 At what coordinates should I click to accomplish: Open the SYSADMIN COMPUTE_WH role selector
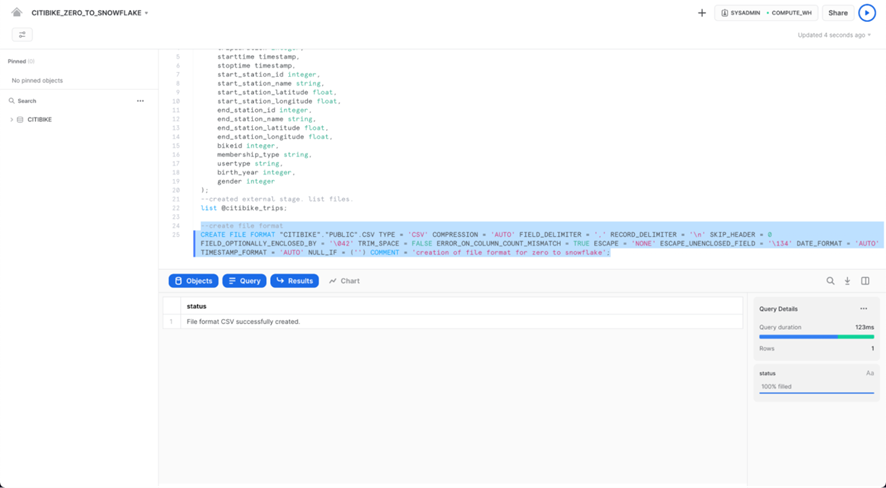coord(766,13)
